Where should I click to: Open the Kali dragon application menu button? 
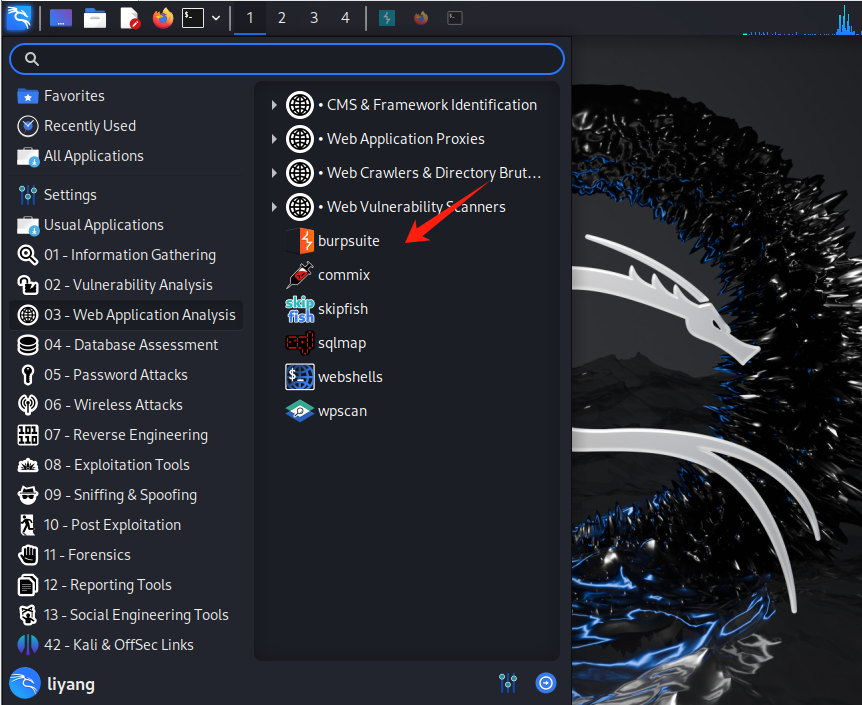pos(19,18)
